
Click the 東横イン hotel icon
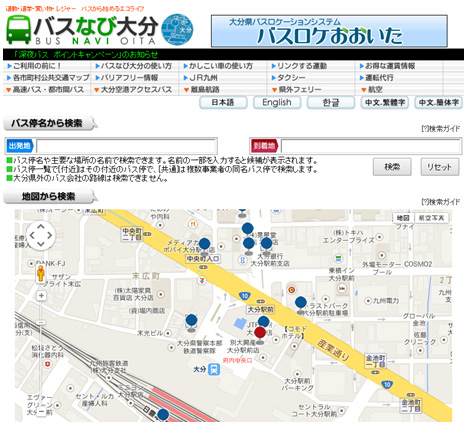(341, 288)
